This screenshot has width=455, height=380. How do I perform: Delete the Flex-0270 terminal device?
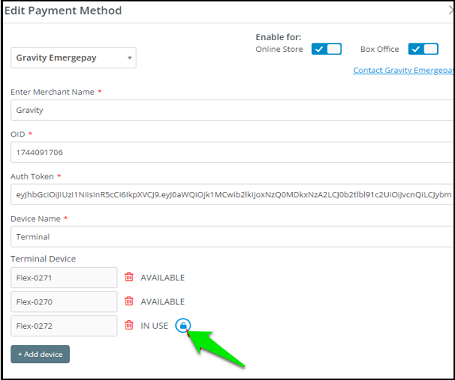(x=129, y=301)
